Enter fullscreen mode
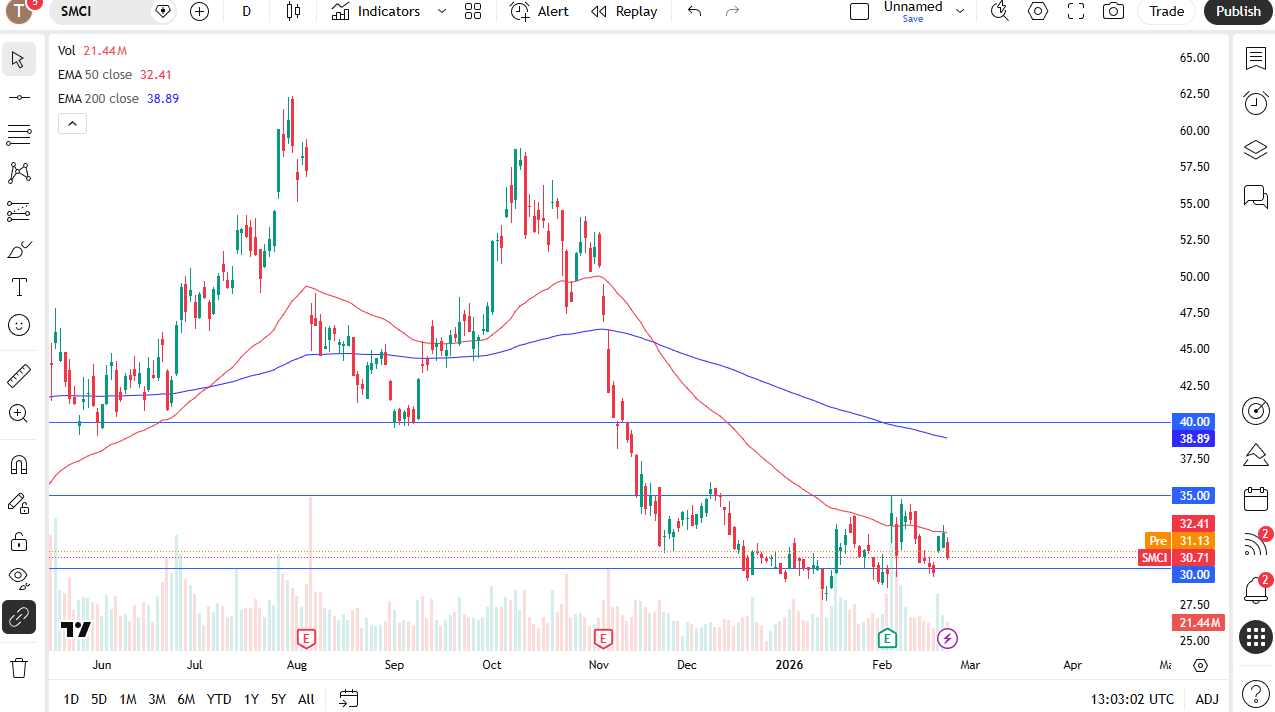 click(1076, 11)
